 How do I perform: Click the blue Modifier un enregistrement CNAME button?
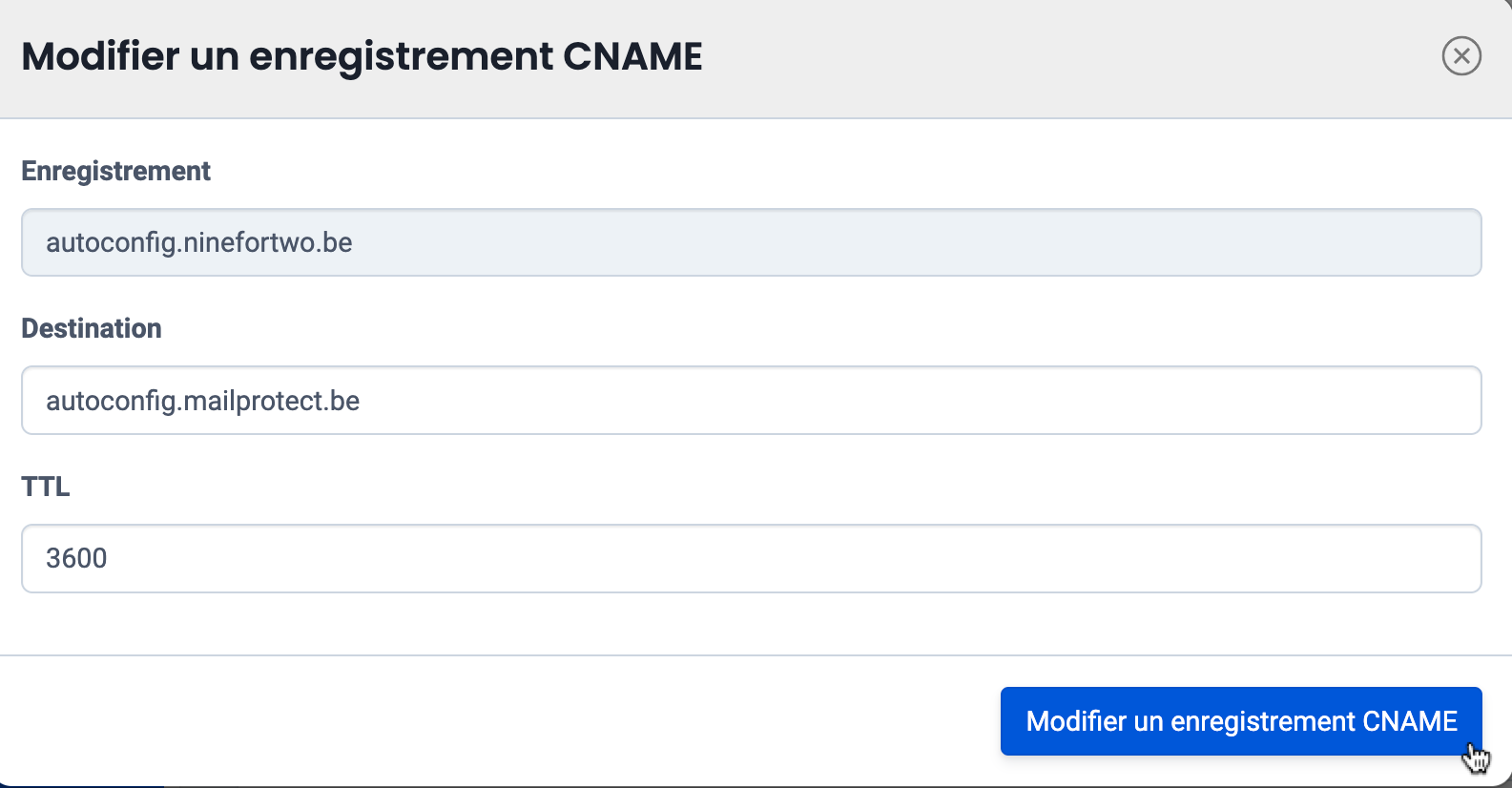point(1240,721)
